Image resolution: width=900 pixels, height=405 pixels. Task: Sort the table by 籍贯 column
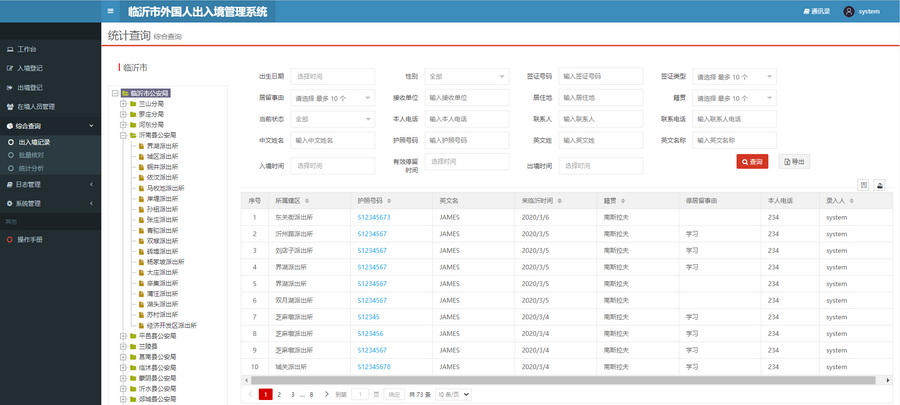pyautogui.click(x=623, y=201)
